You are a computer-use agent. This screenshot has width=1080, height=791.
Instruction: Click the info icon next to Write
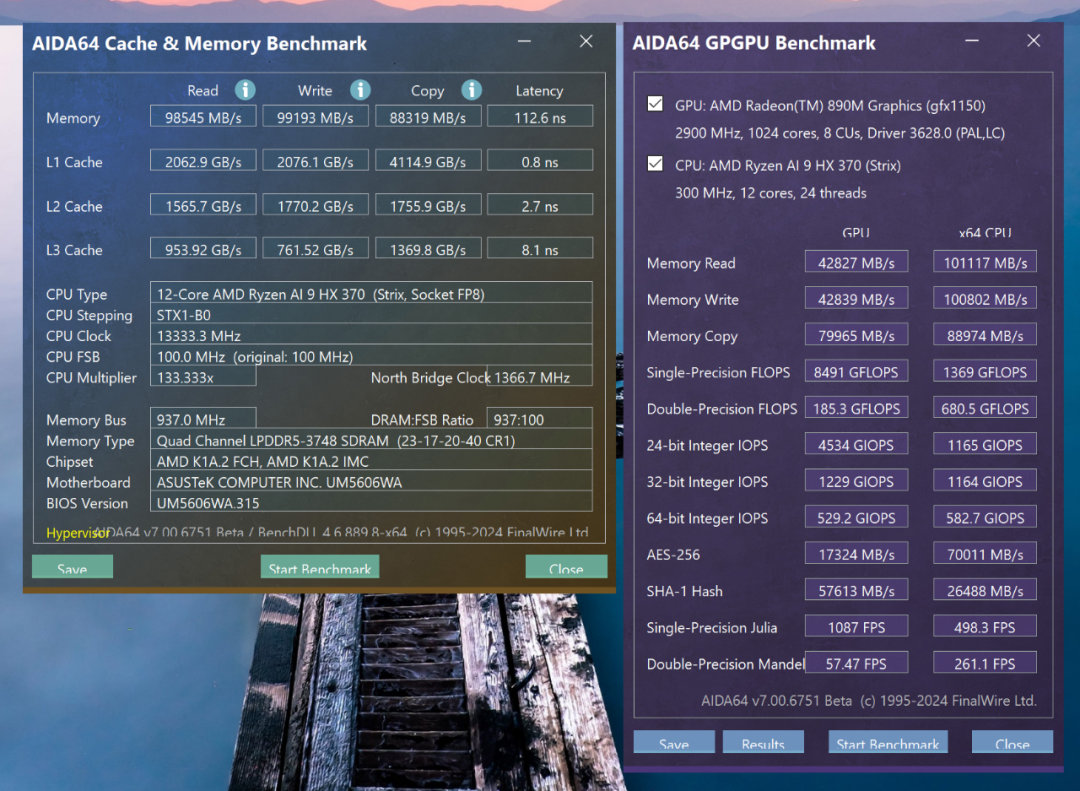click(x=360, y=90)
